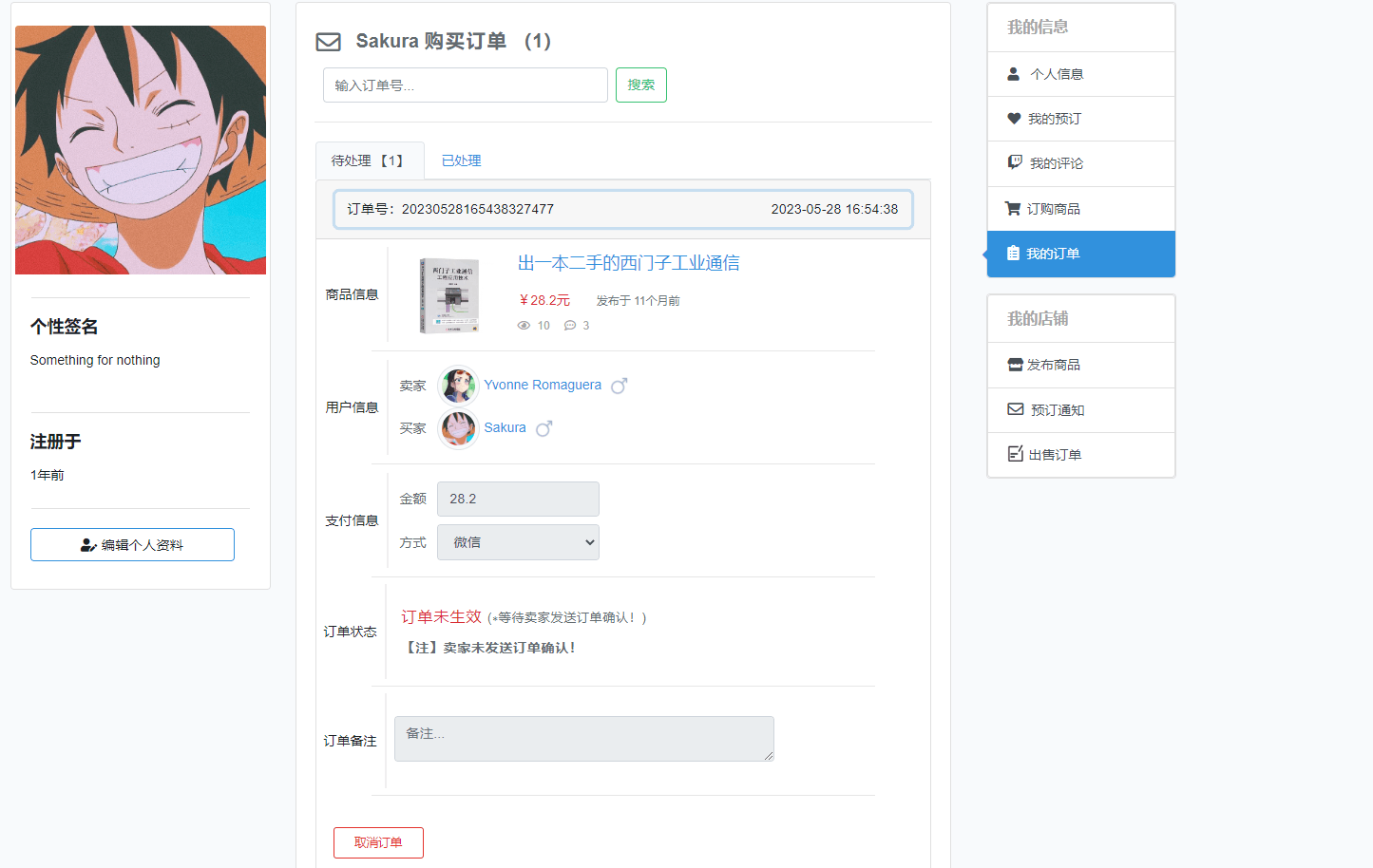The image size is (1373, 868).
Task: Click the 【注】卖家未发送订单确认！ note
Action: (488, 648)
